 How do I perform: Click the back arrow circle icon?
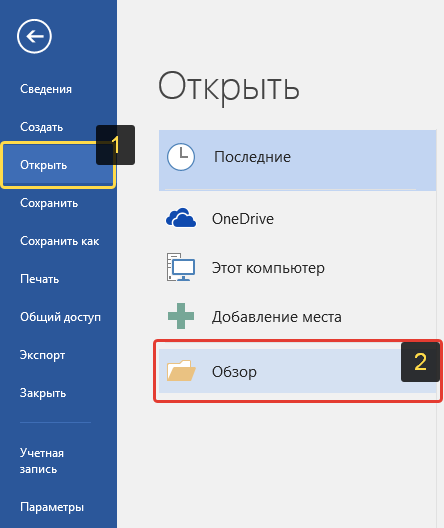34,36
